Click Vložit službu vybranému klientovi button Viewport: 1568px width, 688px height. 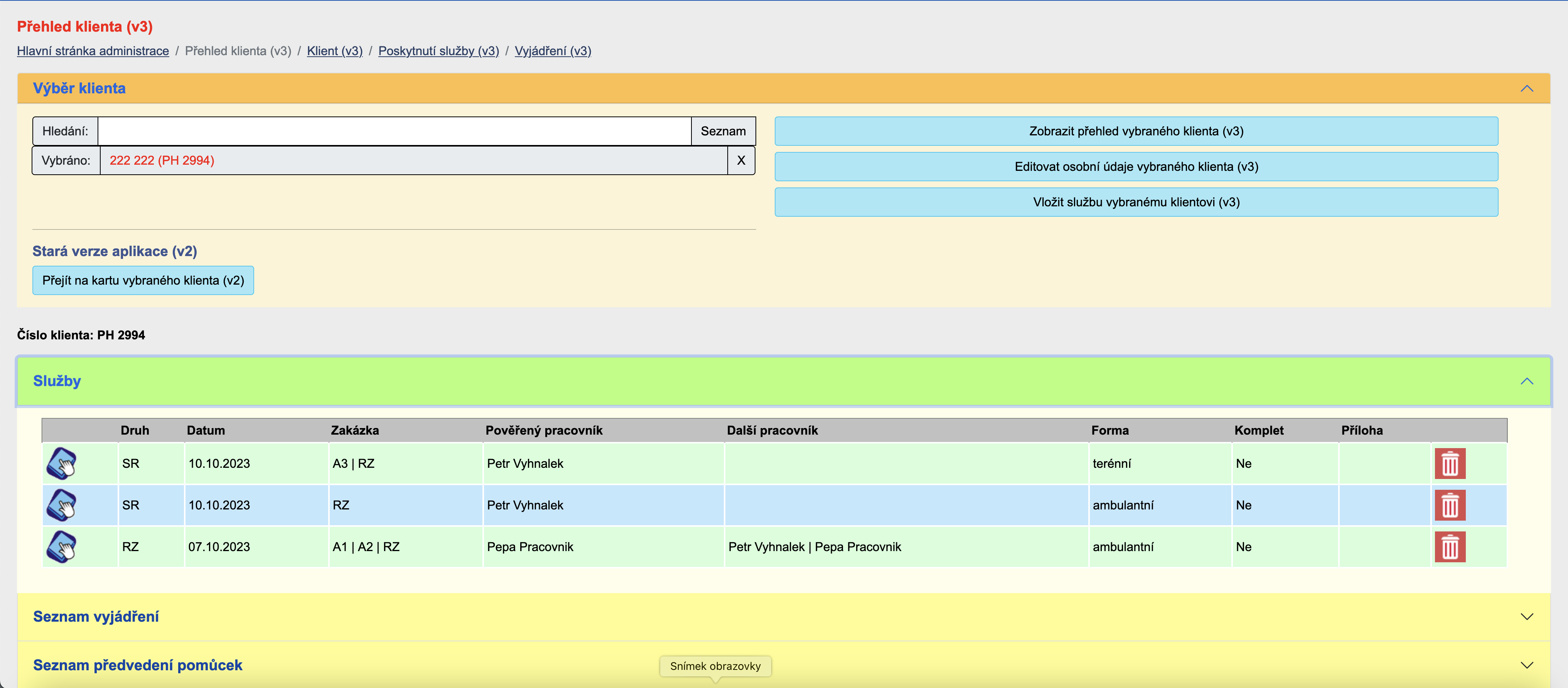[x=1136, y=202]
